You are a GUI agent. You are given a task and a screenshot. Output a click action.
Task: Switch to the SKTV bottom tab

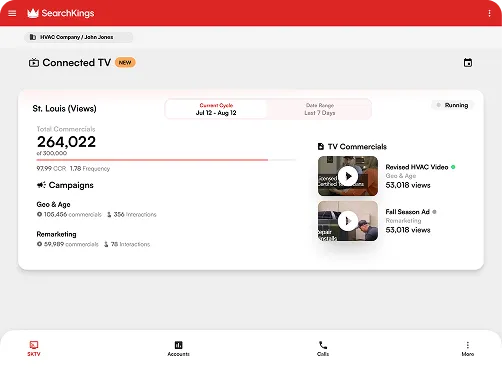[34, 349]
